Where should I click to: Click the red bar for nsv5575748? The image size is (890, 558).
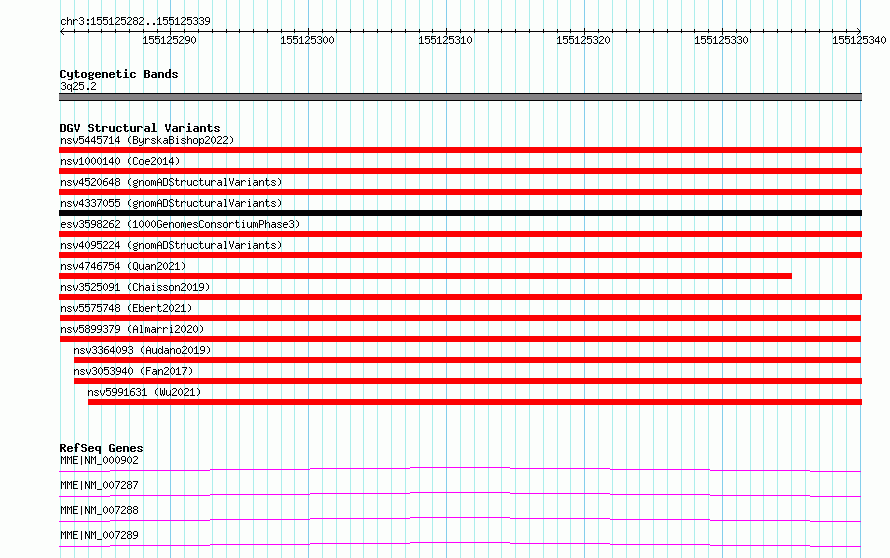pyautogui.click(x=460, y=318)
